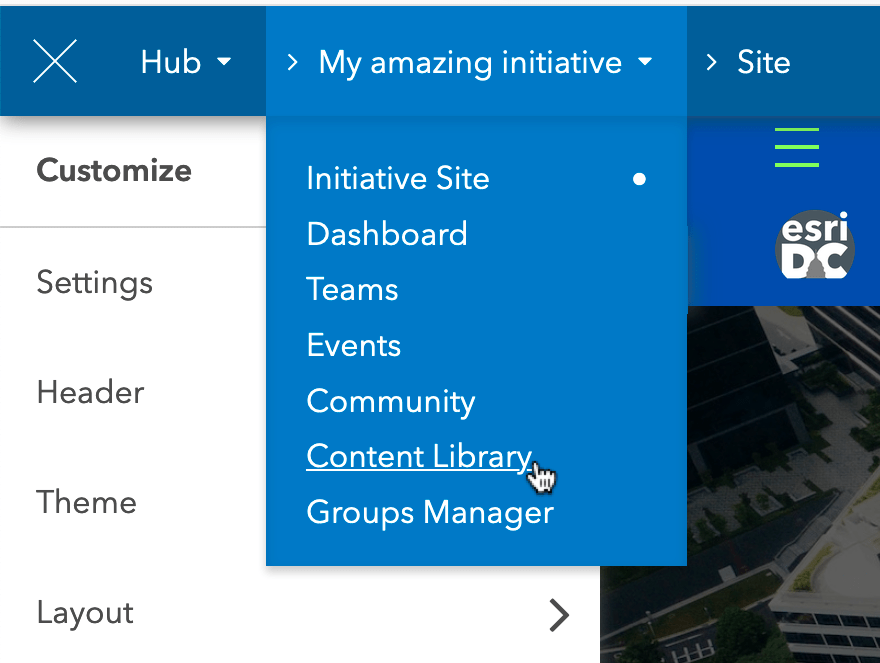Choose Teams in the dropdown menu
This screenshot has height=663, width=880.
[352, 289]
